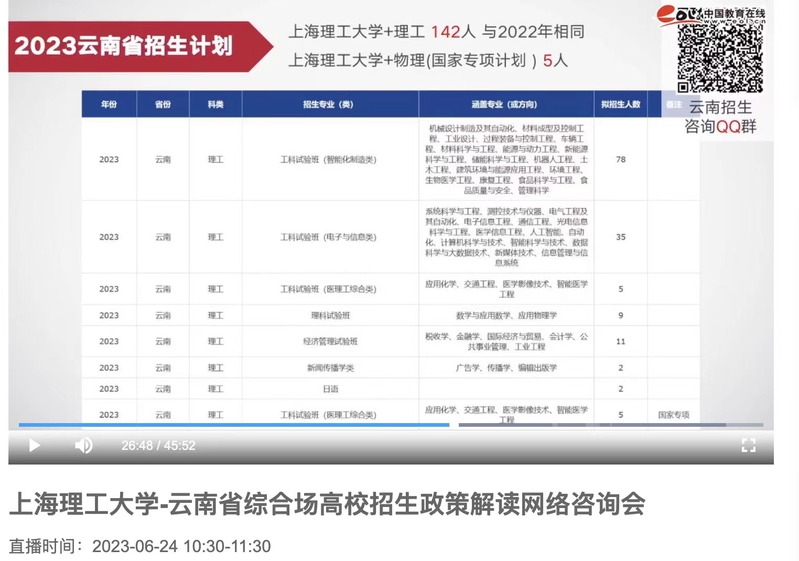Click the 经济管理试验班 cell
799x561 pixels.
pyautogui.click(x=331, y=341)
